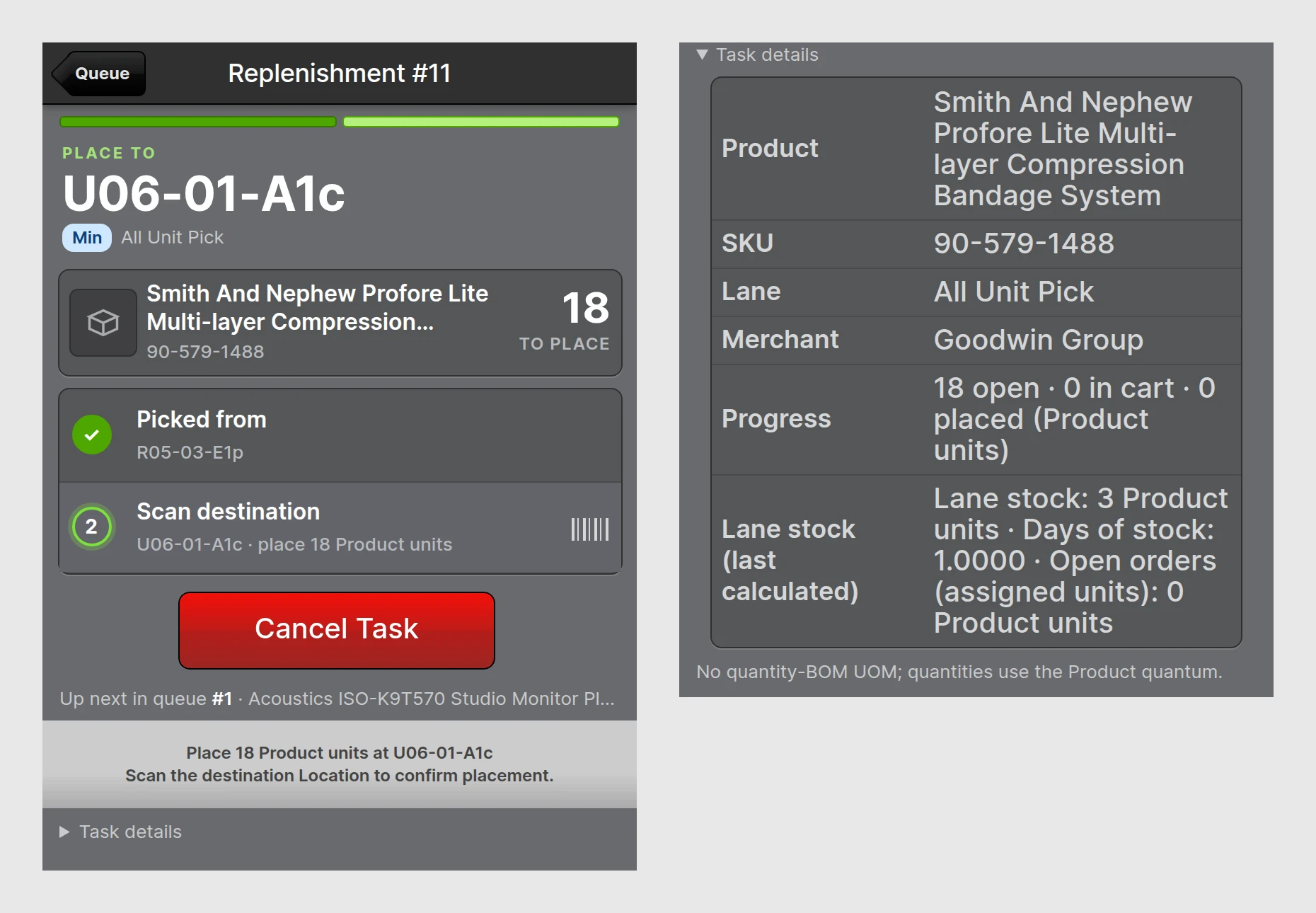1316x913 pixels.
Task: Click the Lane row label
Action: coord(751,292)
